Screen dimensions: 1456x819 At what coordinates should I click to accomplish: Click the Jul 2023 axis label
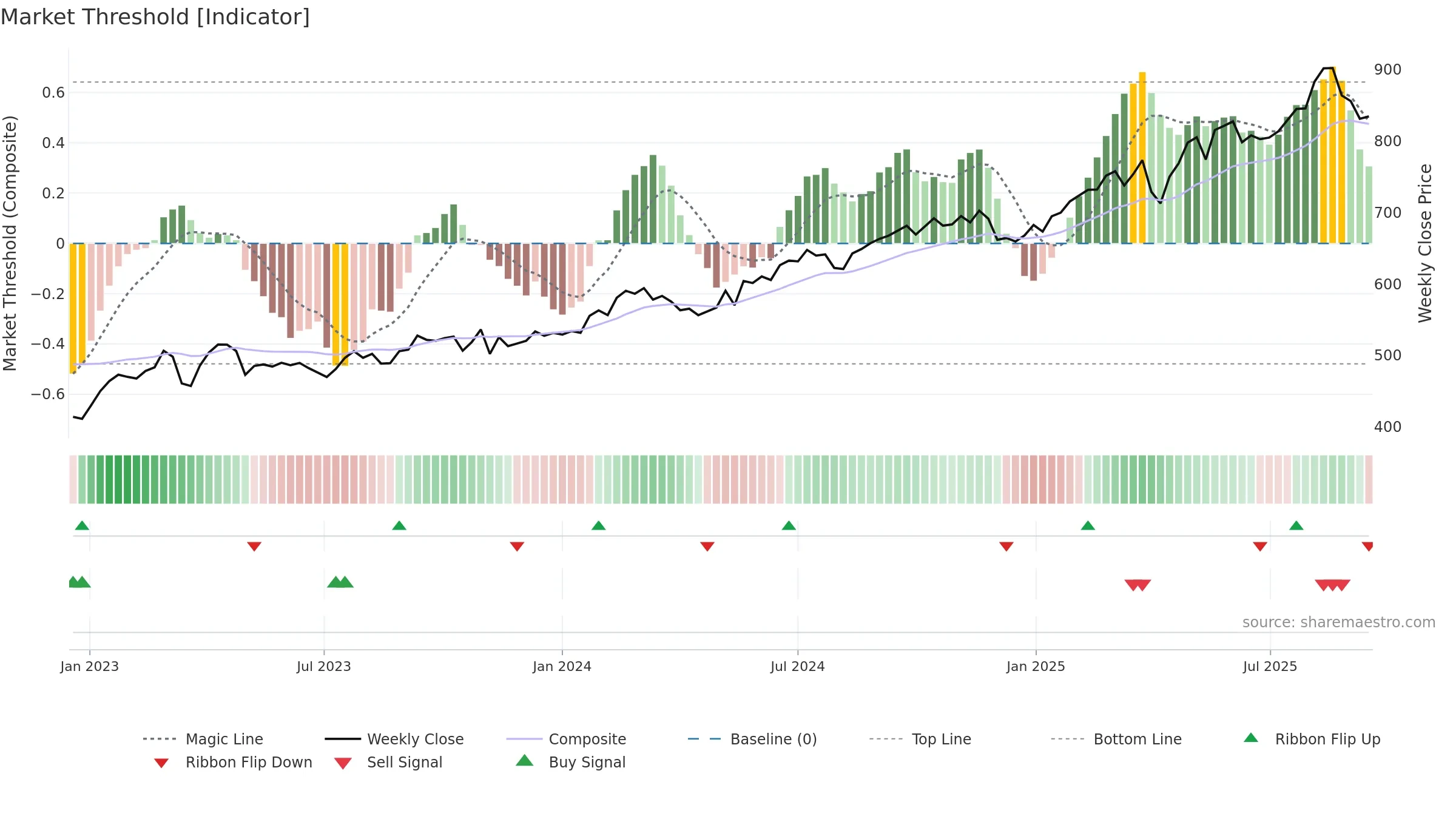[324, 666]
